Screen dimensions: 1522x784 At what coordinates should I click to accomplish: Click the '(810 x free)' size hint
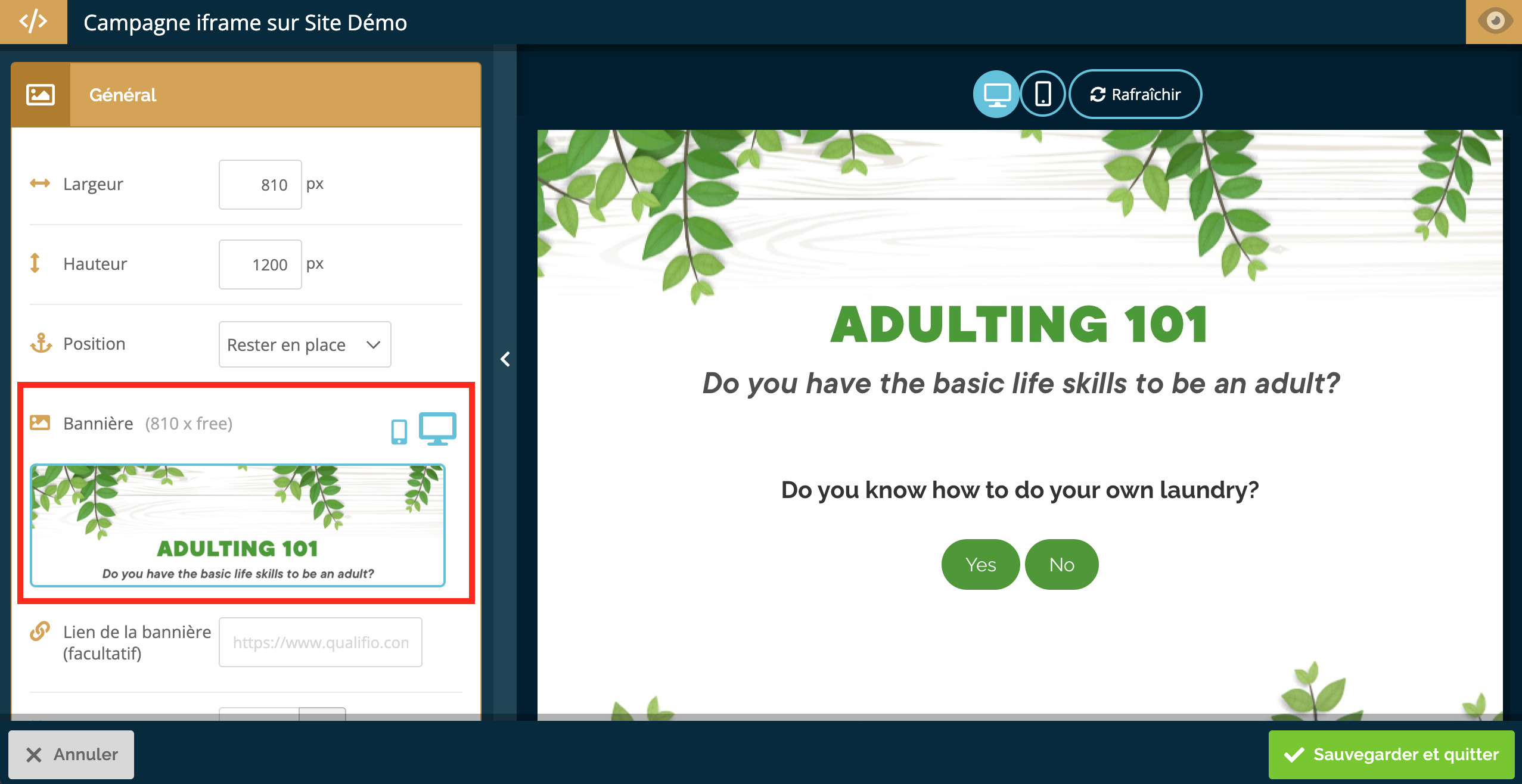pos(189,424)
